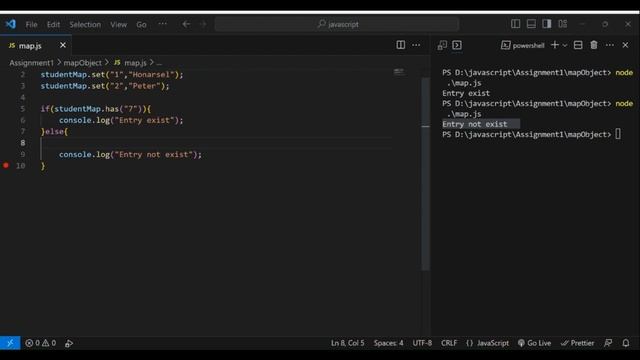Click the debug launch status icon

coord(69,343)
